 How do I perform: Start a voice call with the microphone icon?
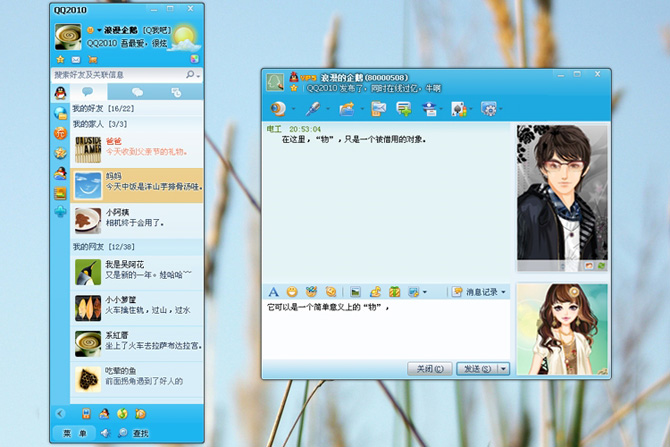tap(313, 109)
